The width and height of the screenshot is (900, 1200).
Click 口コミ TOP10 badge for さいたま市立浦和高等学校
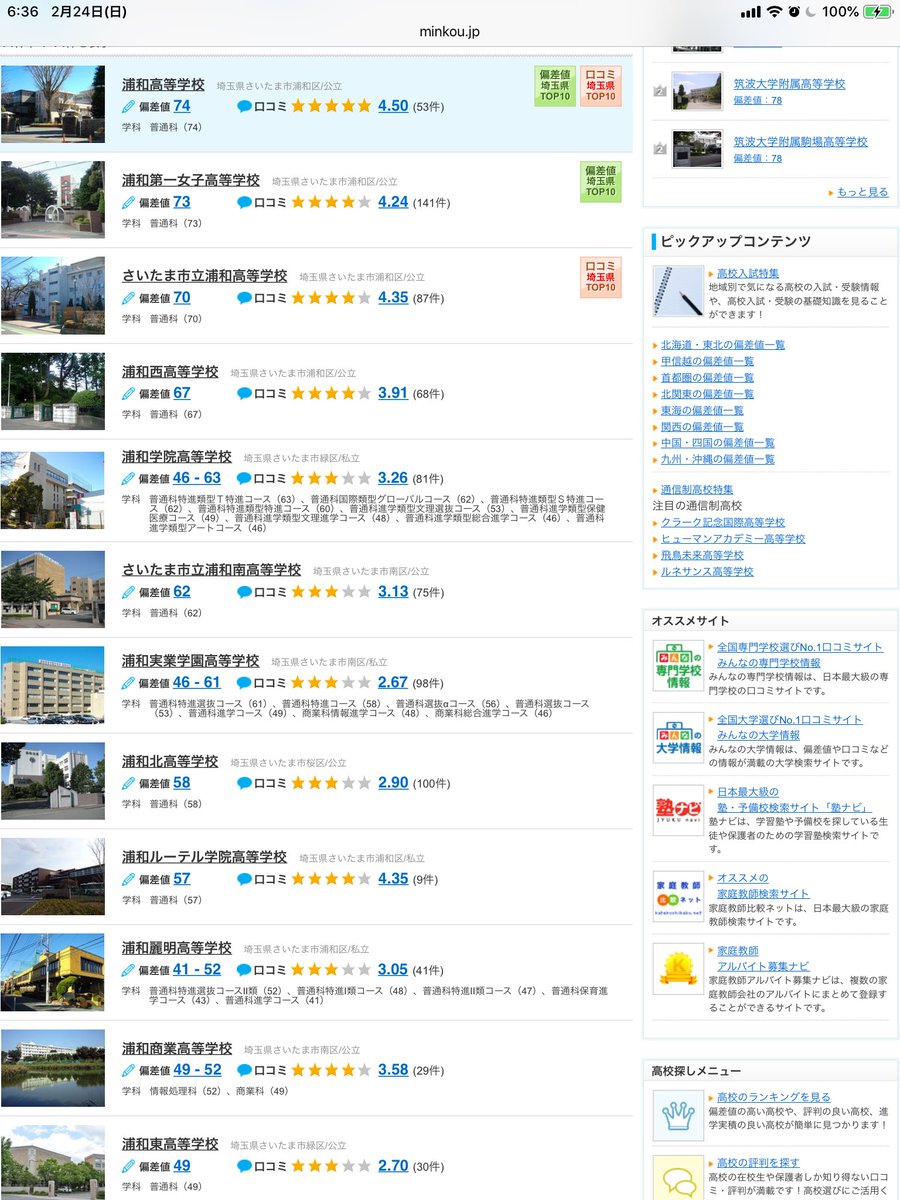click(x=601, y=277)
